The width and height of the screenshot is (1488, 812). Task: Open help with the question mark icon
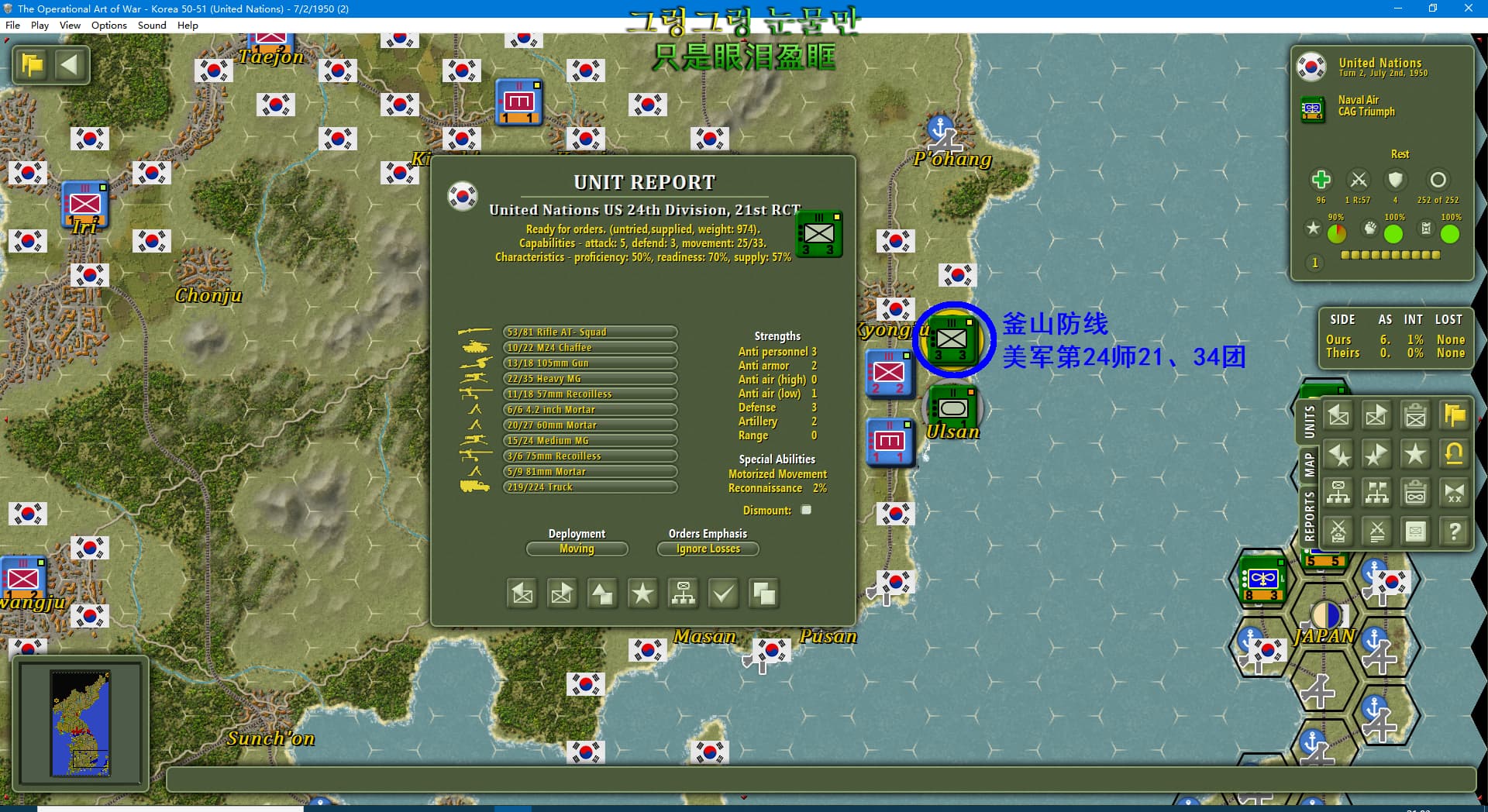(1455, 532)
